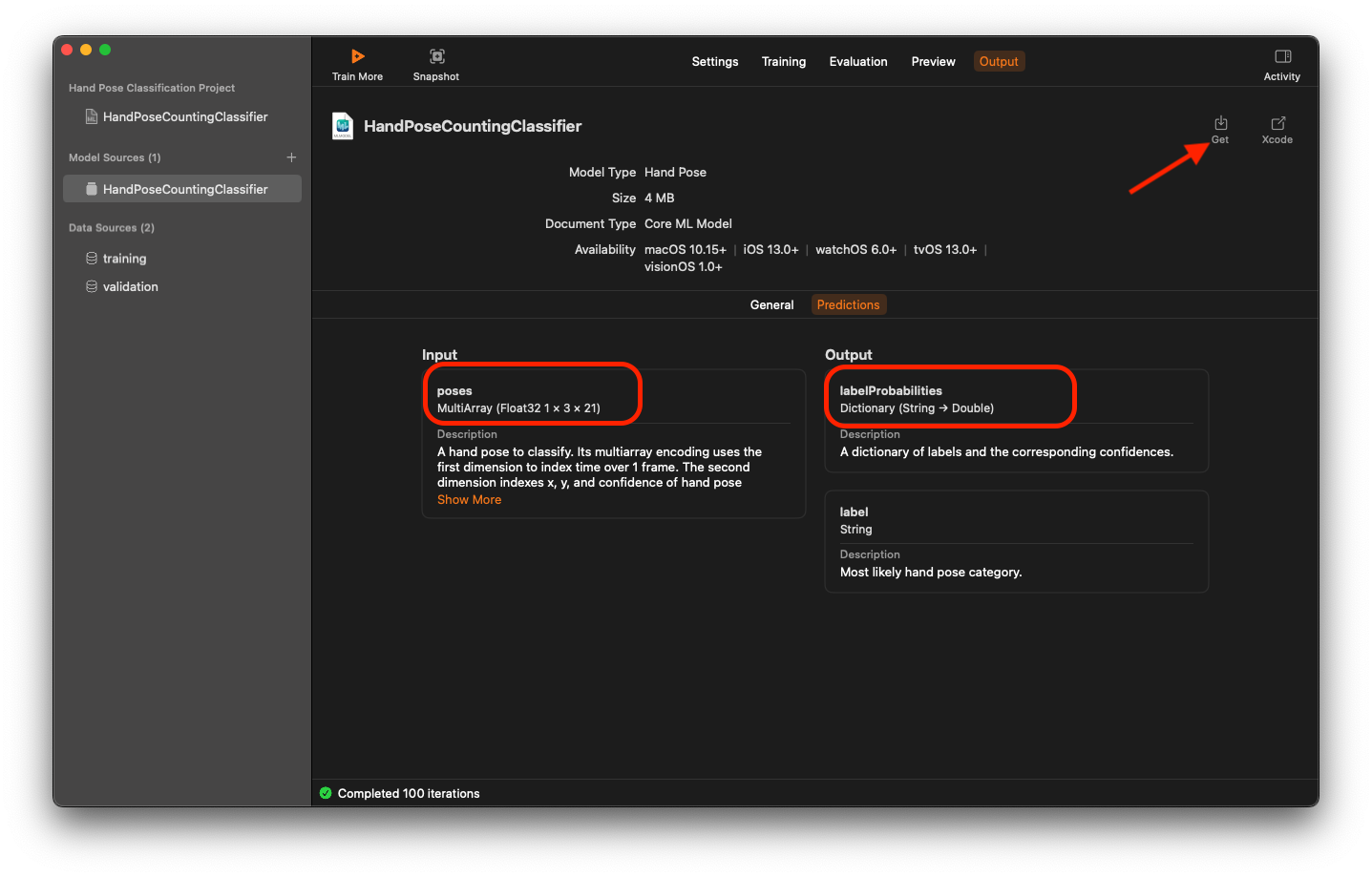Image resolution: width=1372 pixels, height=877 pixels.
Task: Click the HandPoseCountingClassifier mlmodel file icon
Action: tap(343, 126)
